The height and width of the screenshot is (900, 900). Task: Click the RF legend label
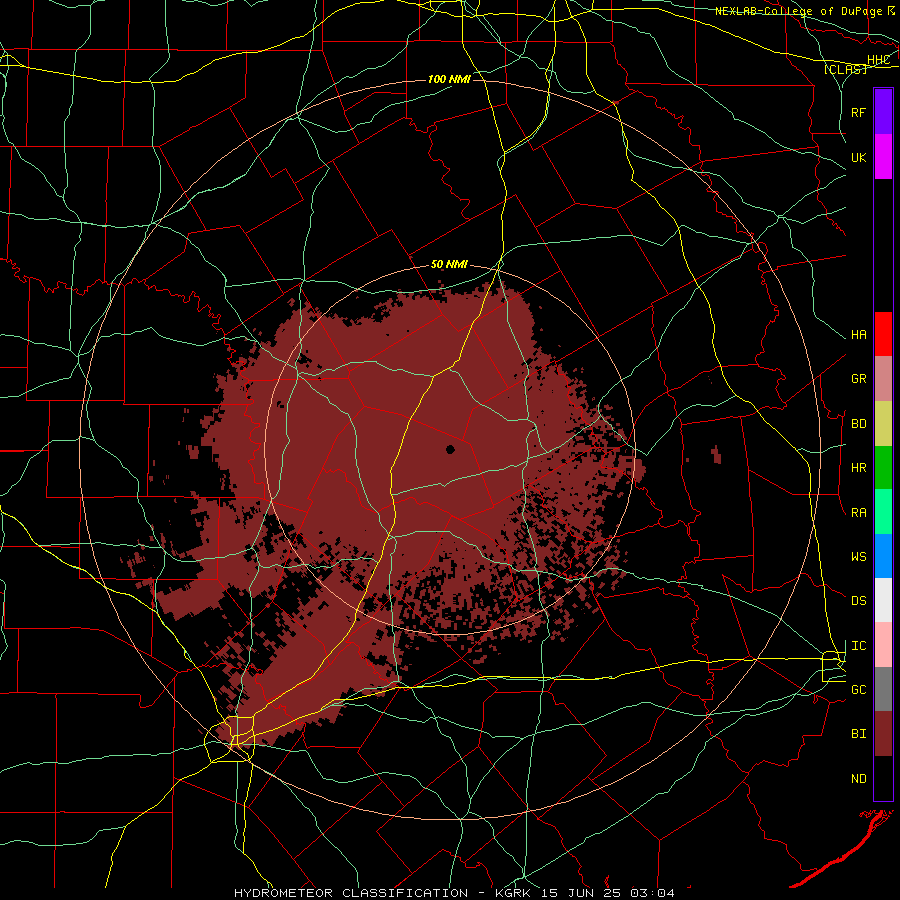coord(858,112)
